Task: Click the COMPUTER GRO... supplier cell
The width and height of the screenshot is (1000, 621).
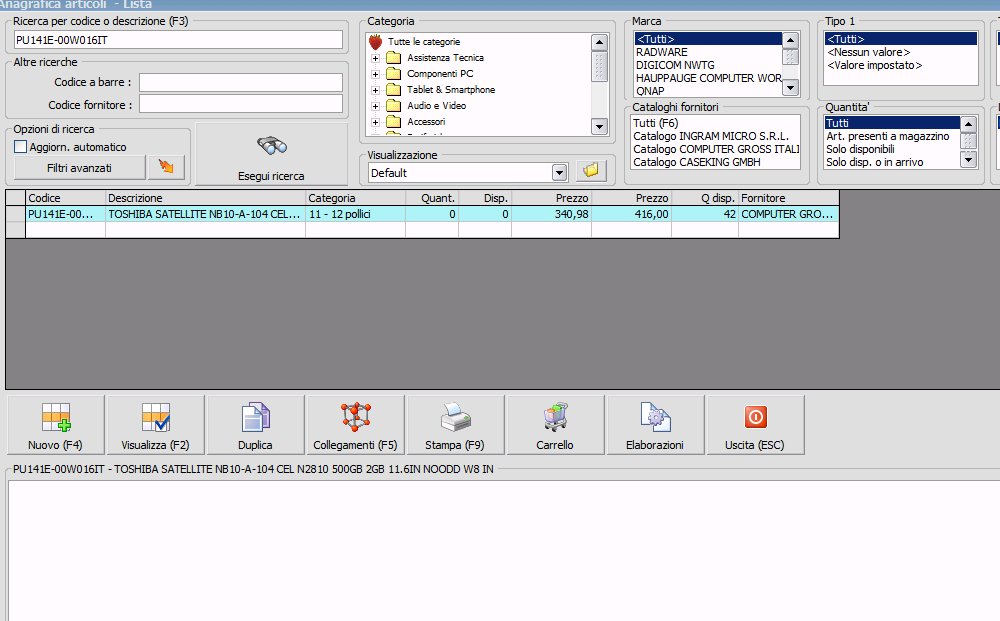Action: (788, 214)
